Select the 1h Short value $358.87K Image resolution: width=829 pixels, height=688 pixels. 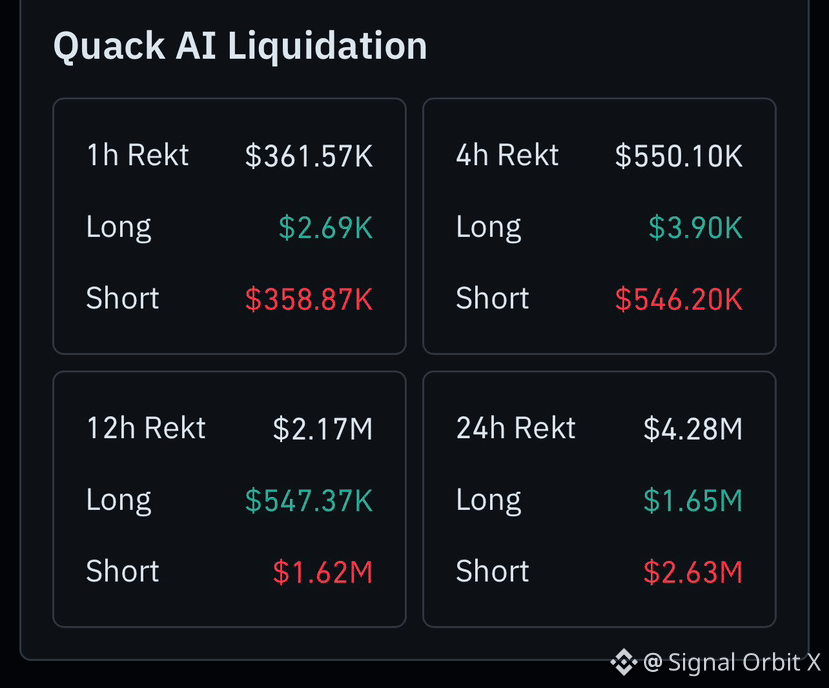[309, 299]
